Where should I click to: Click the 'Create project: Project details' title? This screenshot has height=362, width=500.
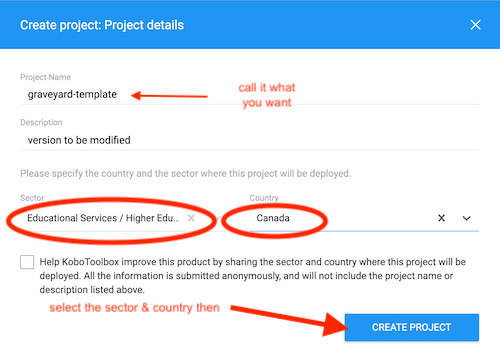click(102, 25)
